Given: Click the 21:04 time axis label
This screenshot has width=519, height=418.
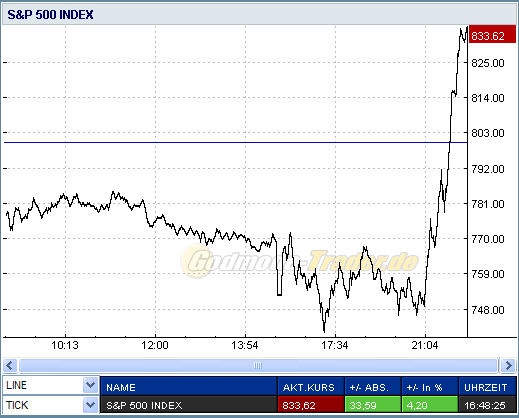Looking at the screenshot, I should point(425,345).
